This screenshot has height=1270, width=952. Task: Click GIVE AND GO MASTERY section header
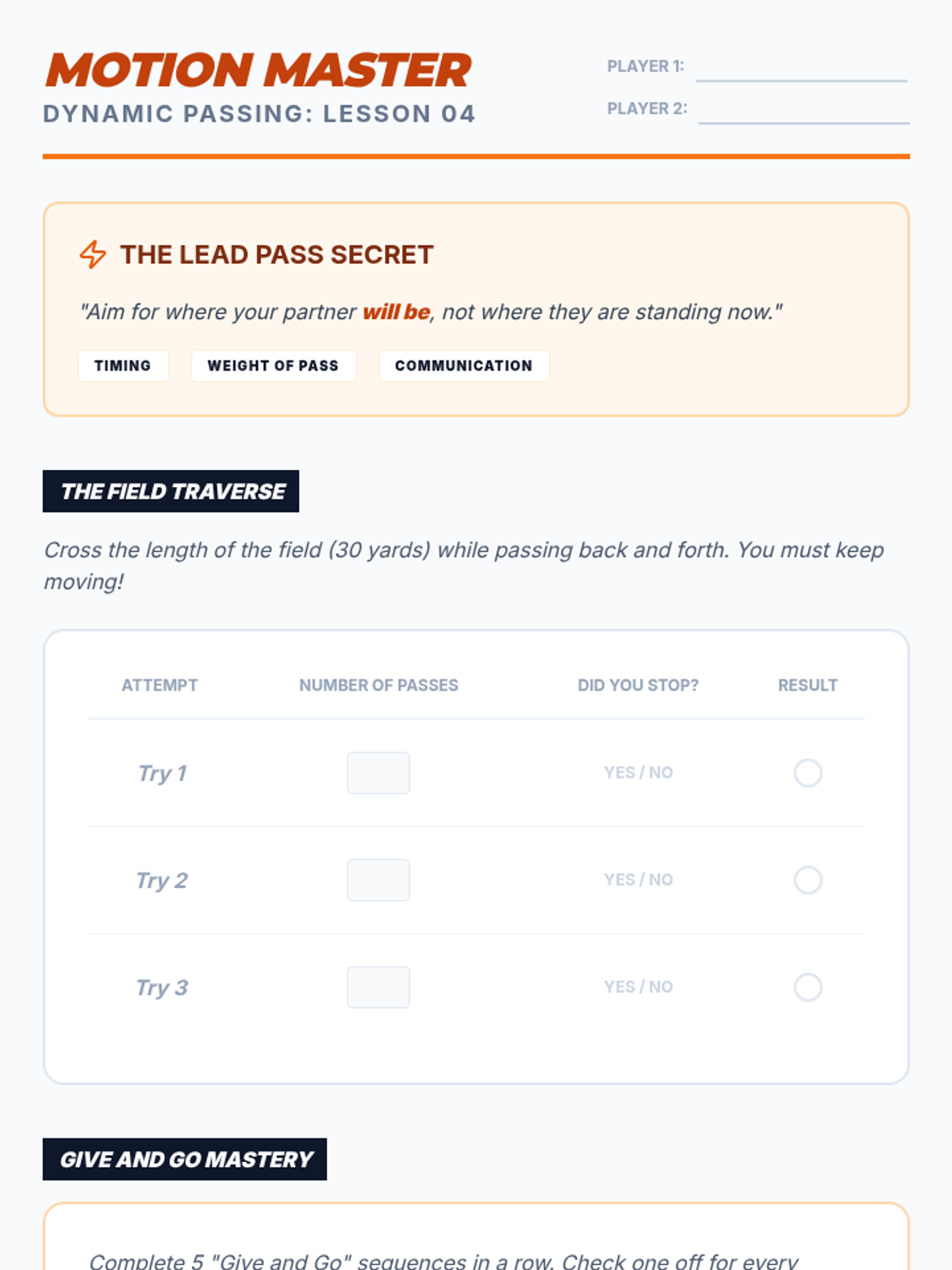pyautogui.click(x=185, y=1160)
